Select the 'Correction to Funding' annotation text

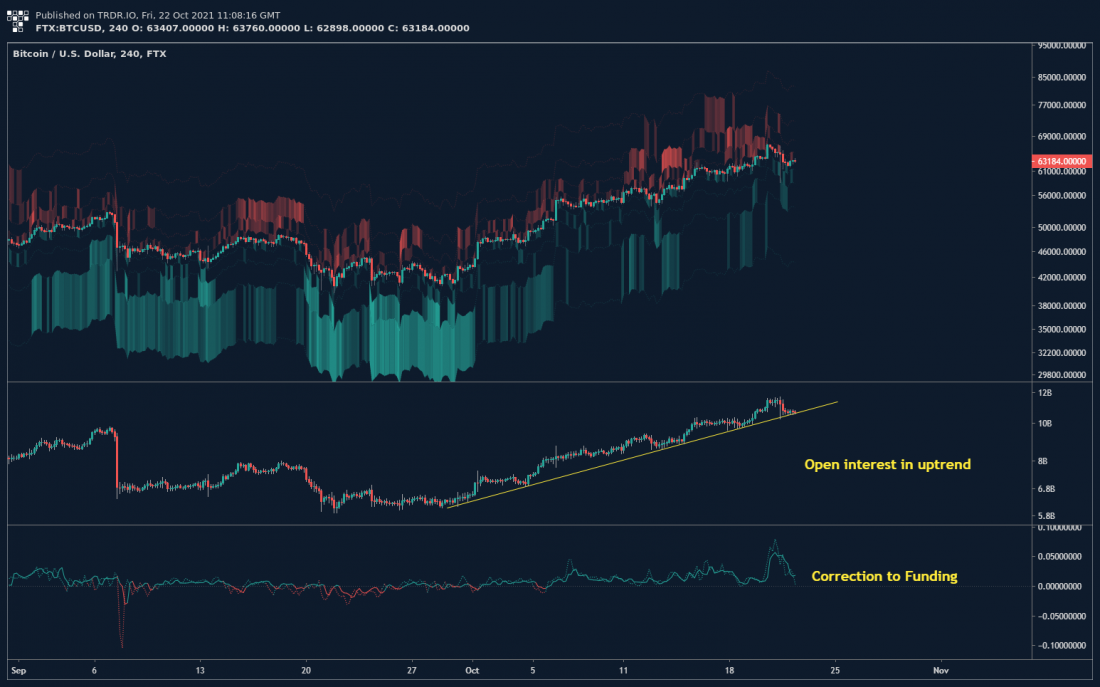884,576
